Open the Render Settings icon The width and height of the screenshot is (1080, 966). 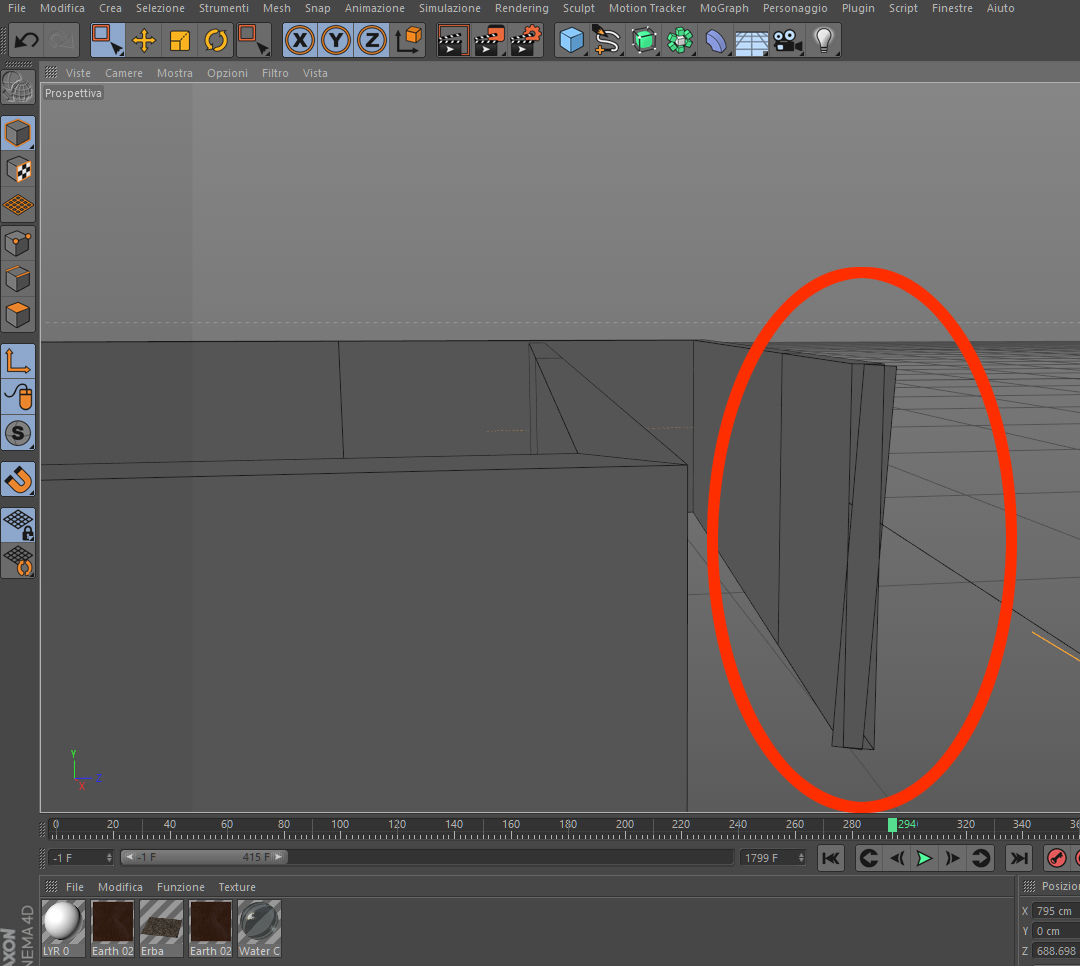(526, 40)
